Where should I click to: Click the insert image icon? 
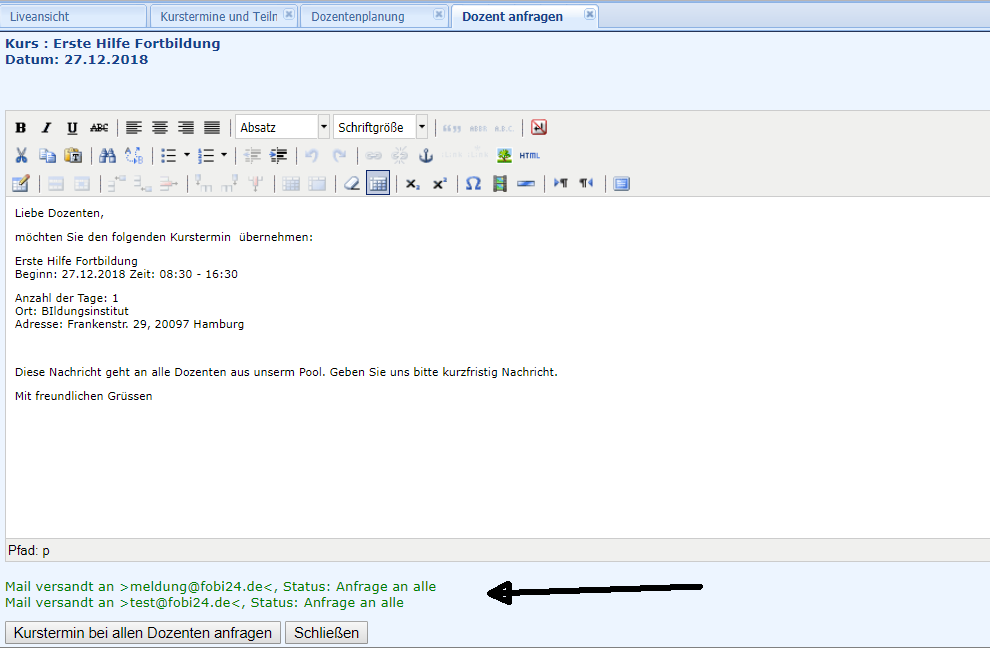point(504,156)
